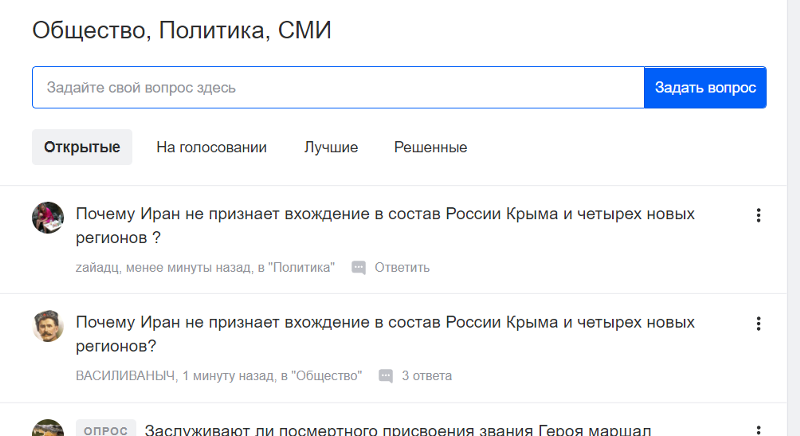
Task: Click the 'ВАСИЛИВАНЫЧ' author name
Action: tap(126, 376)
